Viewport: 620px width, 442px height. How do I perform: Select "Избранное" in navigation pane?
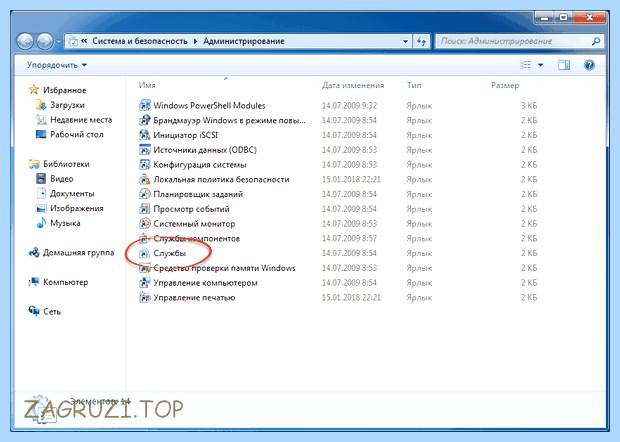[x=64, y=90]
